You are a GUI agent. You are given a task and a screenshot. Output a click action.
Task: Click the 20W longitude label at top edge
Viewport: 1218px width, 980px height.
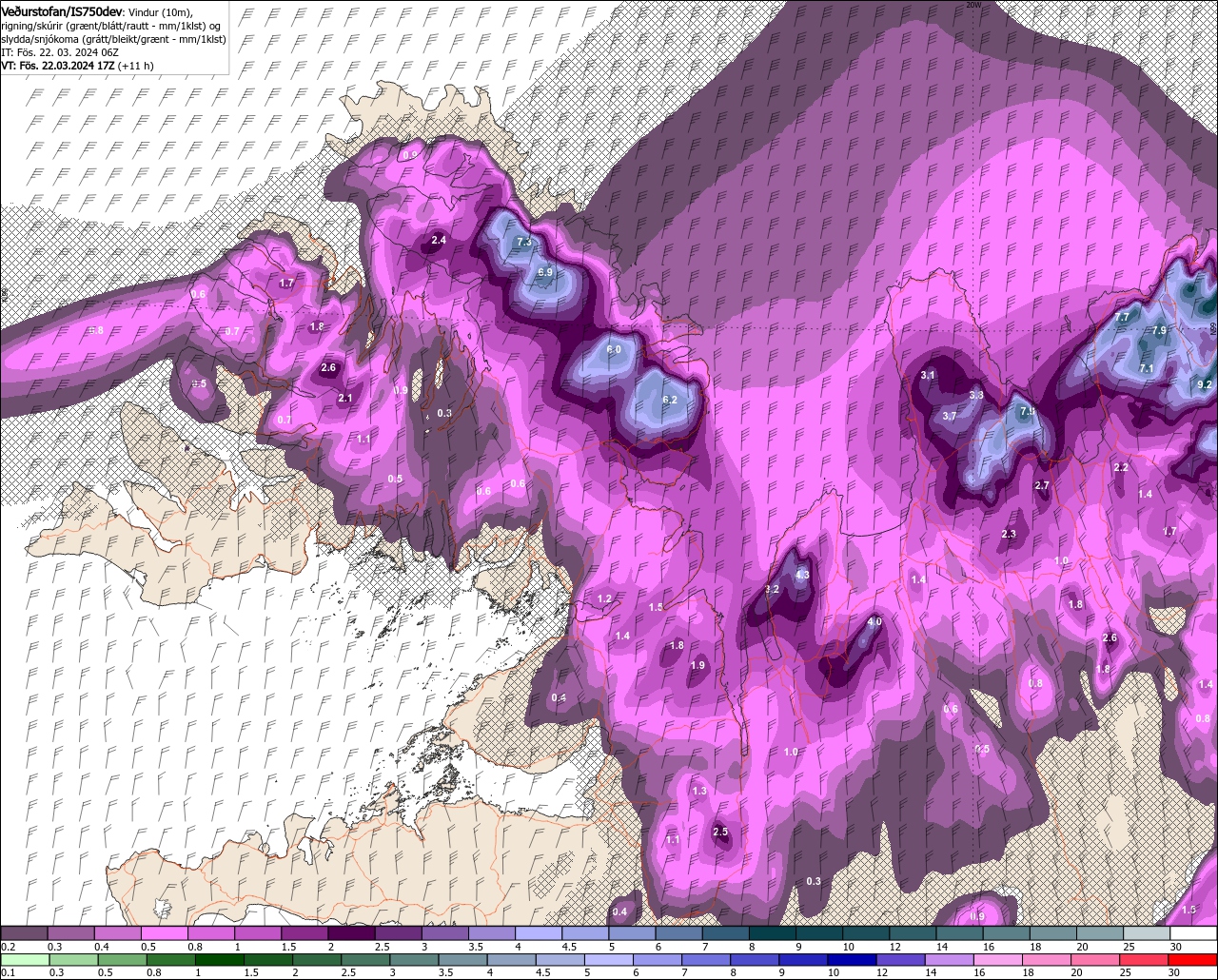pyautogui.click(x=972, y=5)
